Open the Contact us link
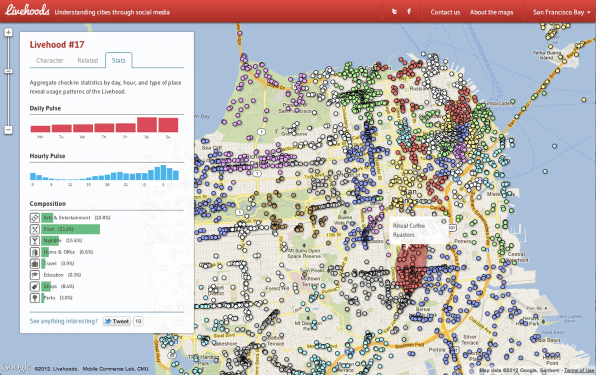This screenshot has width=596, height=375. [x=445, y=12]
